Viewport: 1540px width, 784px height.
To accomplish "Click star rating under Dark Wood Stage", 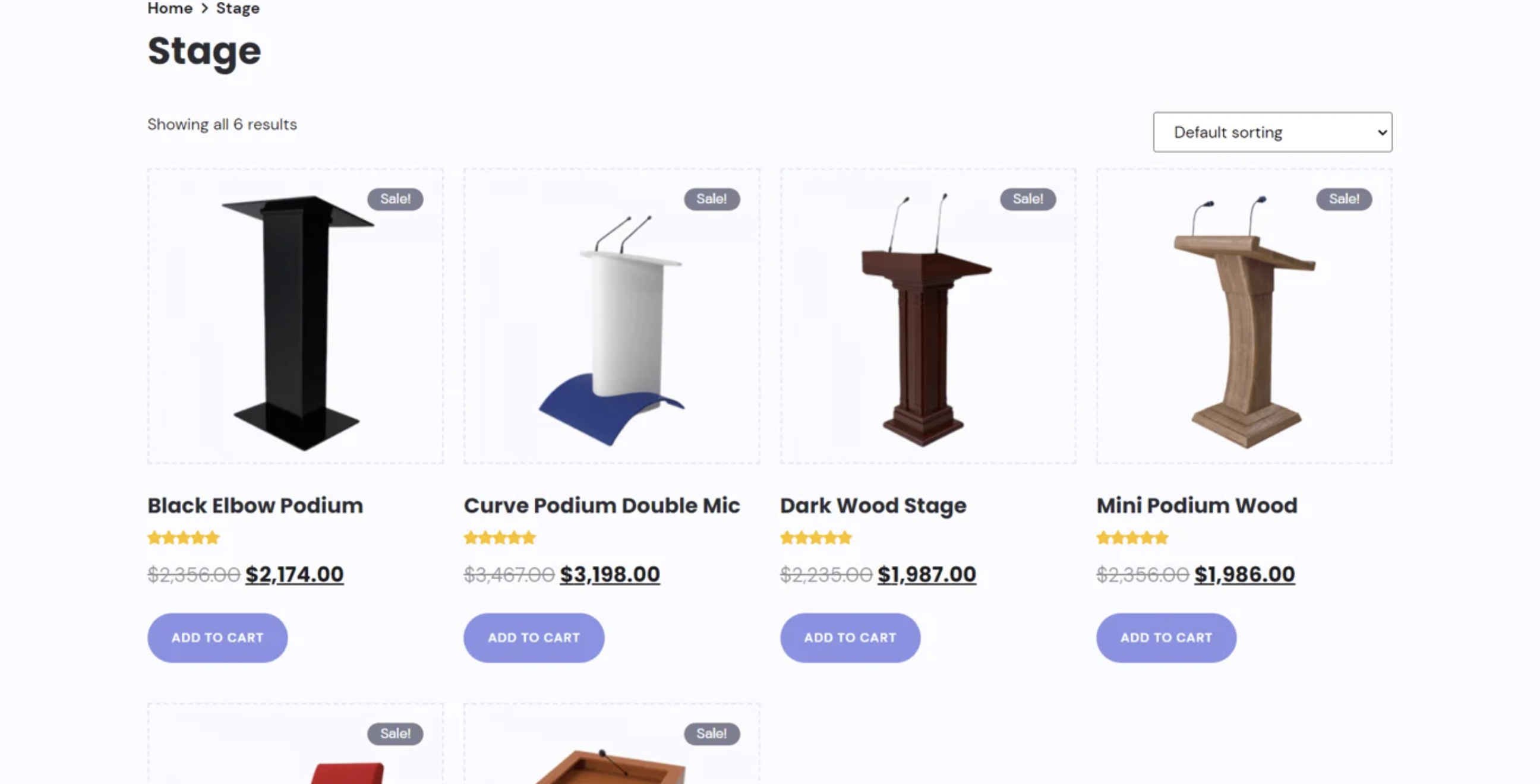I will pyautogui.click(x=816, y=538).
